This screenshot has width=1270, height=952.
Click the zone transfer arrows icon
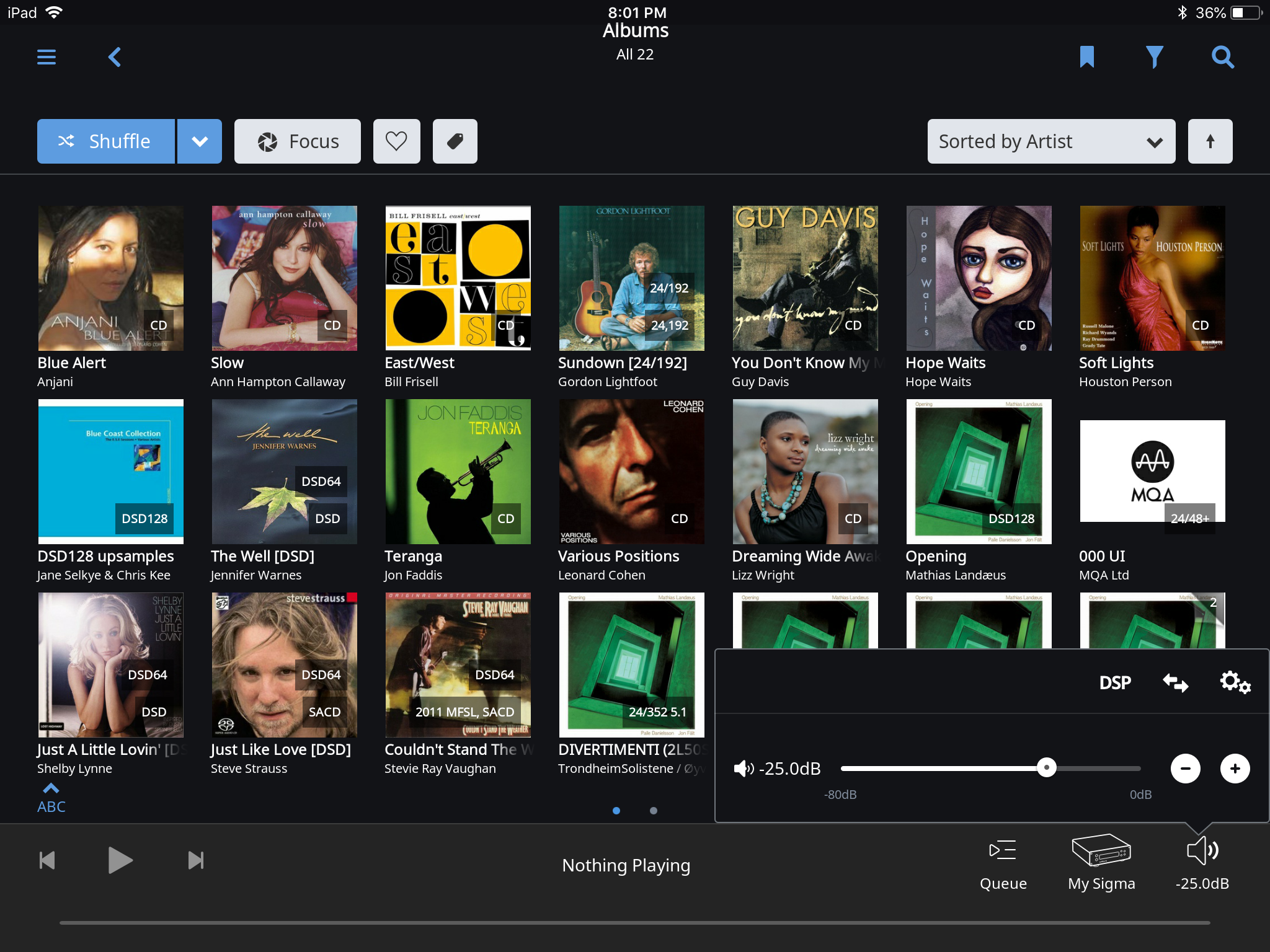(1175, 682)
